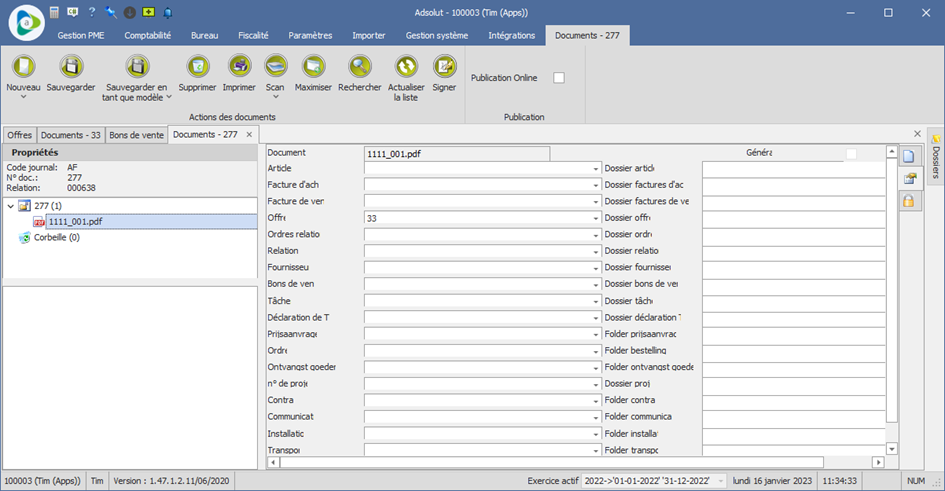Viewport: 945px width, 491px height.
Task: Click the vertical scrollbar down arrow
Action: (x=892, y=449)
